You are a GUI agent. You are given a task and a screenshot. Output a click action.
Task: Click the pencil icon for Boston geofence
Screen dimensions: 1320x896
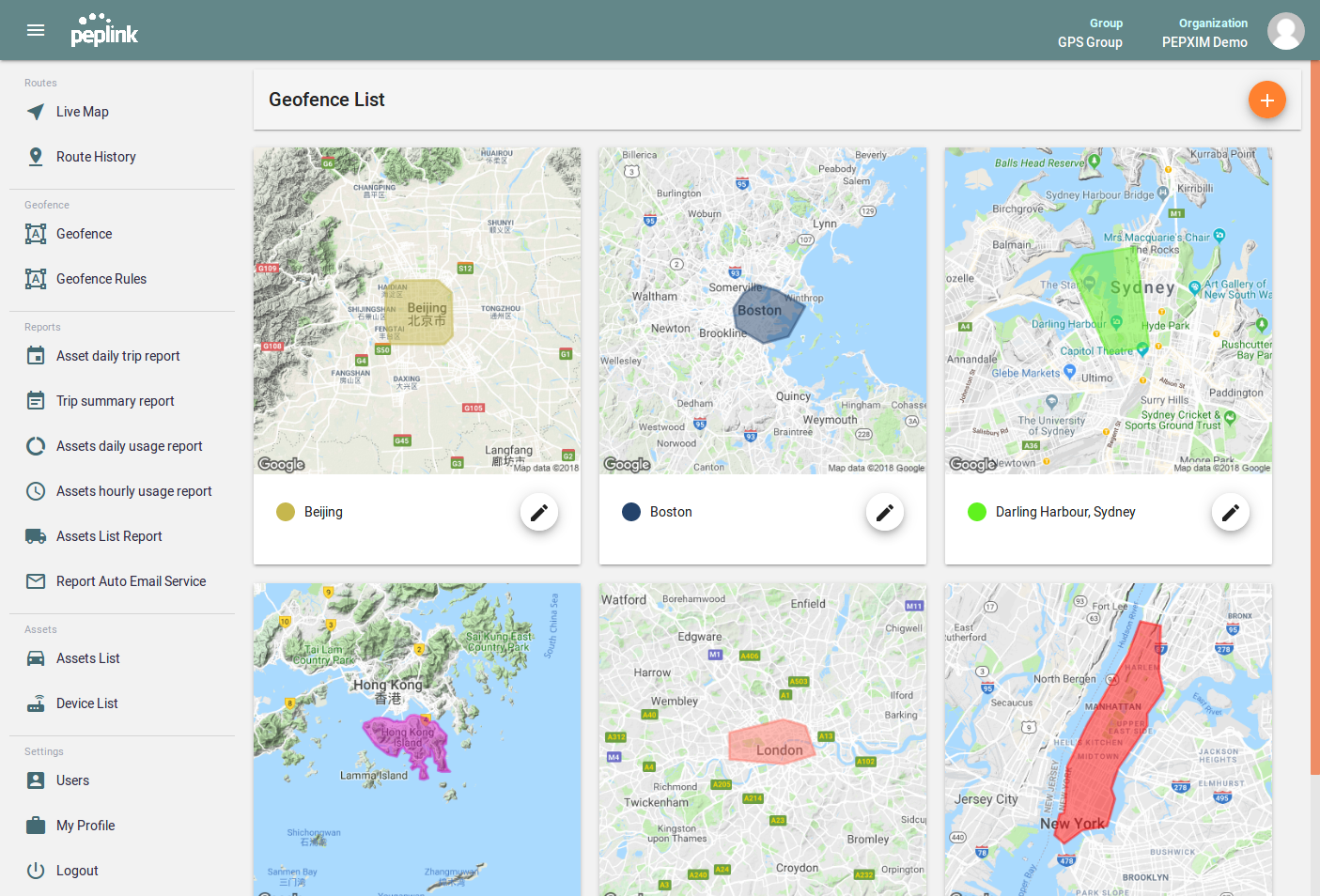click(x=884, y=512)
